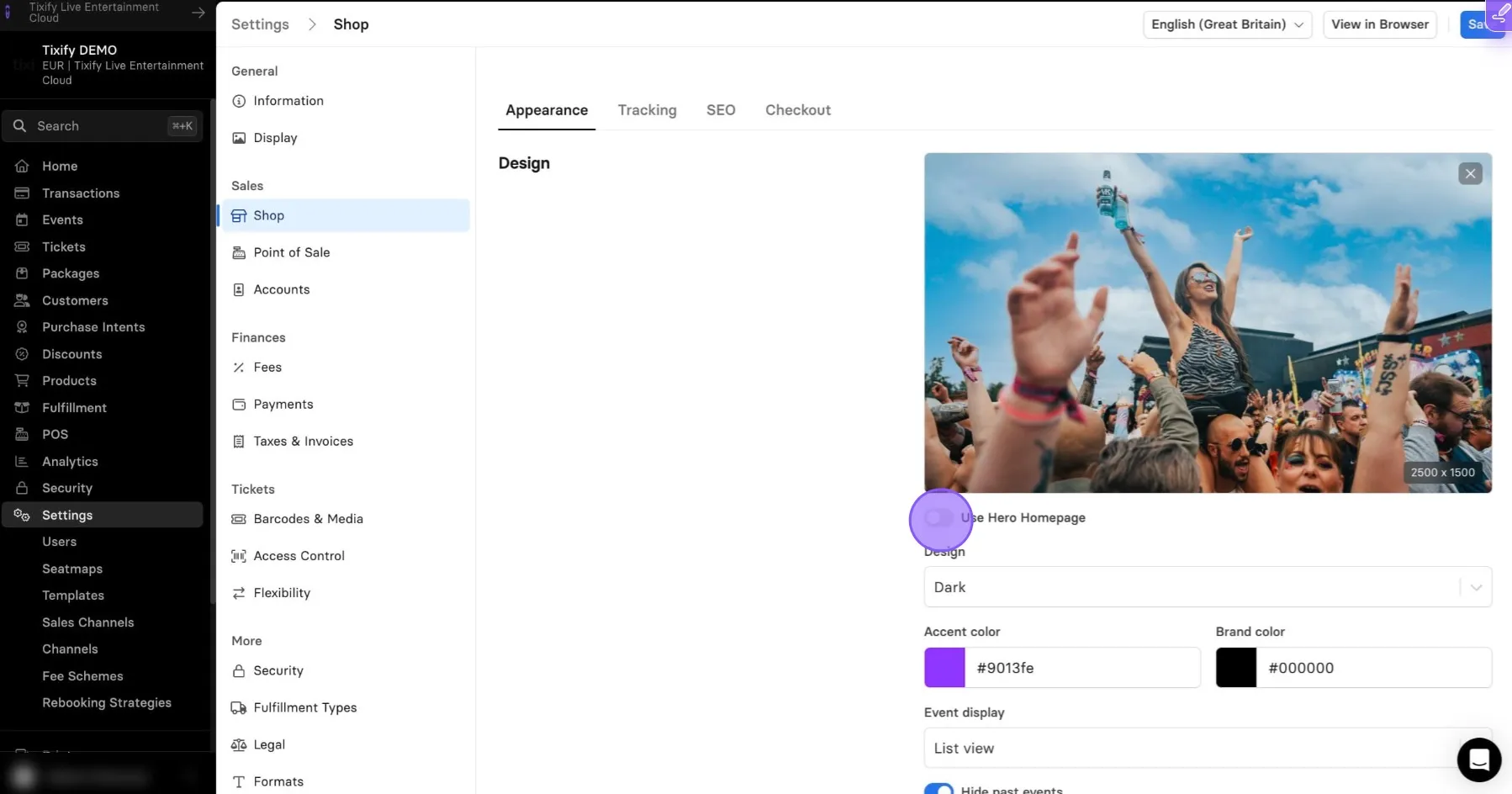The height and width of the screenshot is (794, 1512).
Task: Expand organization switcher arrow at top
Action: (x=198, y=13)
